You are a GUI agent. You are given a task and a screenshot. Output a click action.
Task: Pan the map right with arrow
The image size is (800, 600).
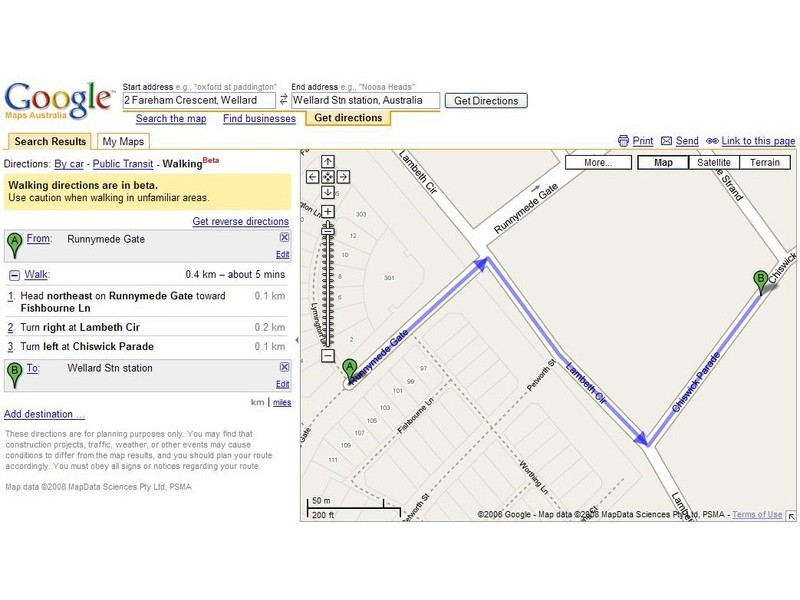point(343,177)
